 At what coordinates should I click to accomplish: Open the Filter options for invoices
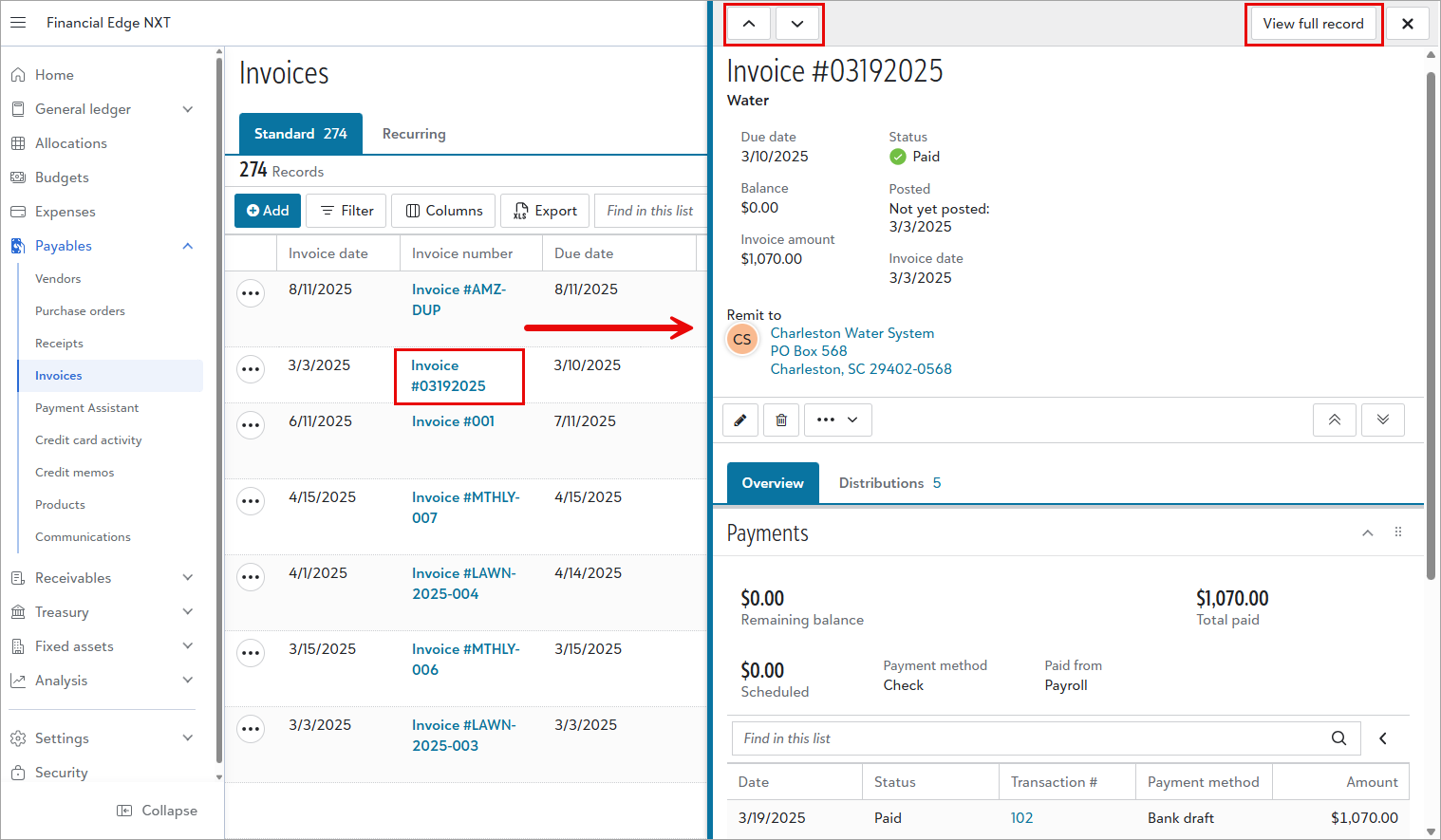[x=346, y=210]
